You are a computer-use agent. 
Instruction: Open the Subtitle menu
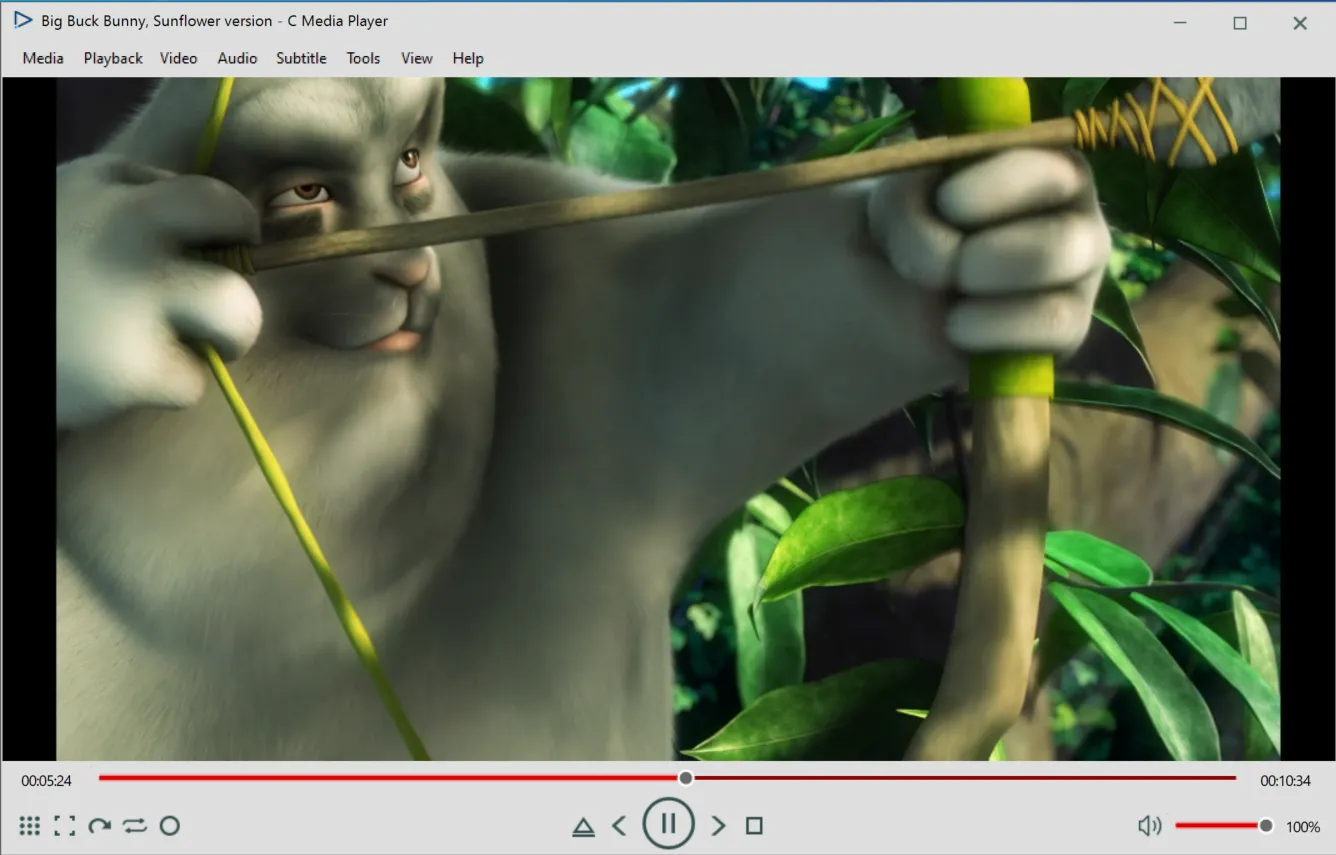tap(301, 58)
